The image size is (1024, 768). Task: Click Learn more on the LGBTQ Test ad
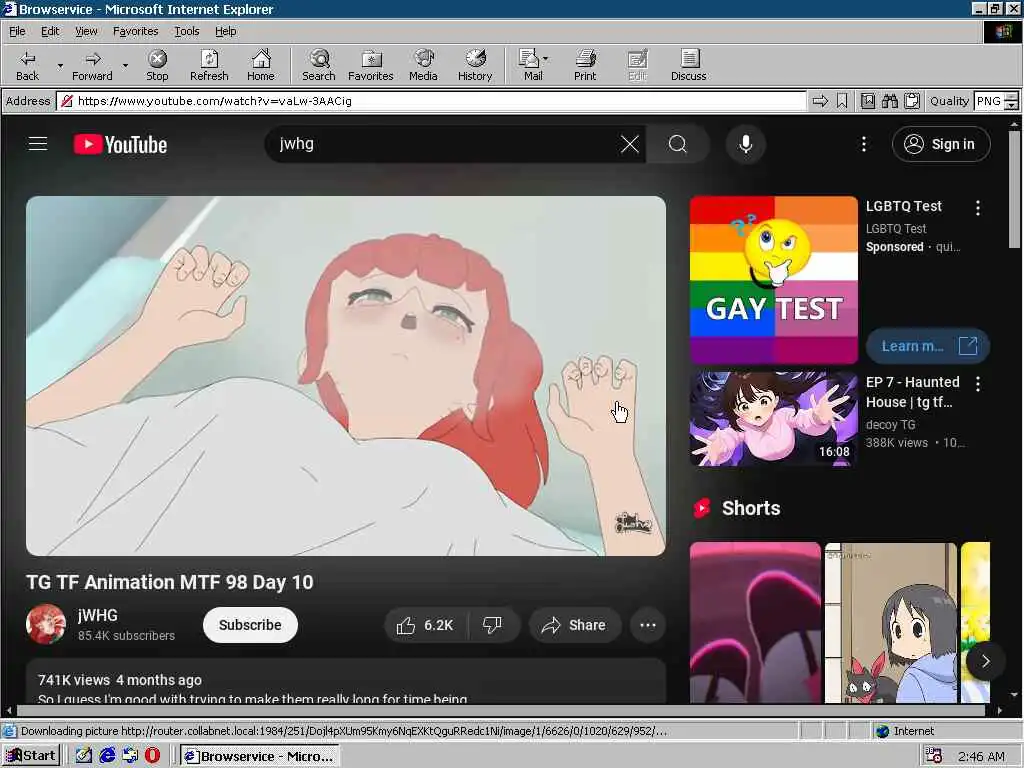[928, 346]
